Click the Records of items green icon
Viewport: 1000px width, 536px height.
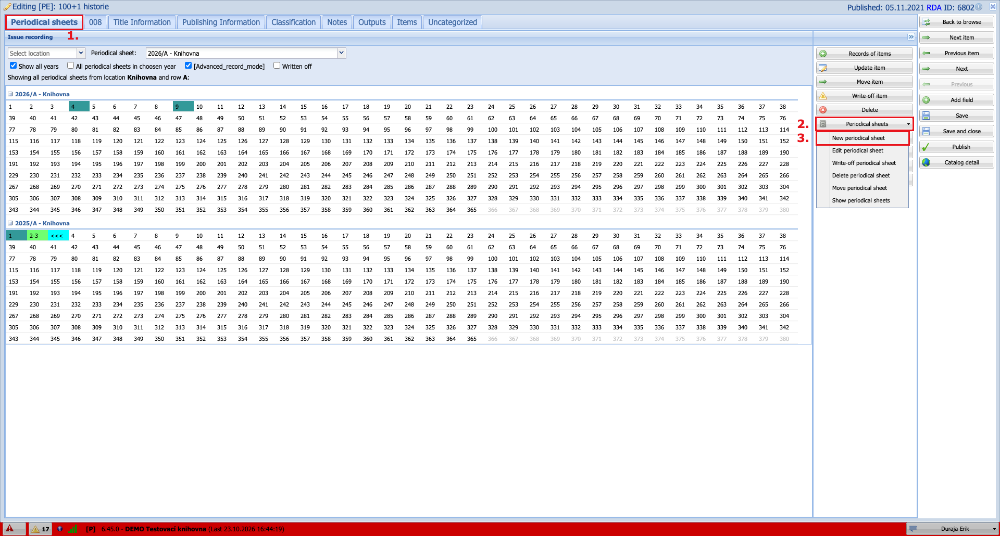[x=823, y=54]
